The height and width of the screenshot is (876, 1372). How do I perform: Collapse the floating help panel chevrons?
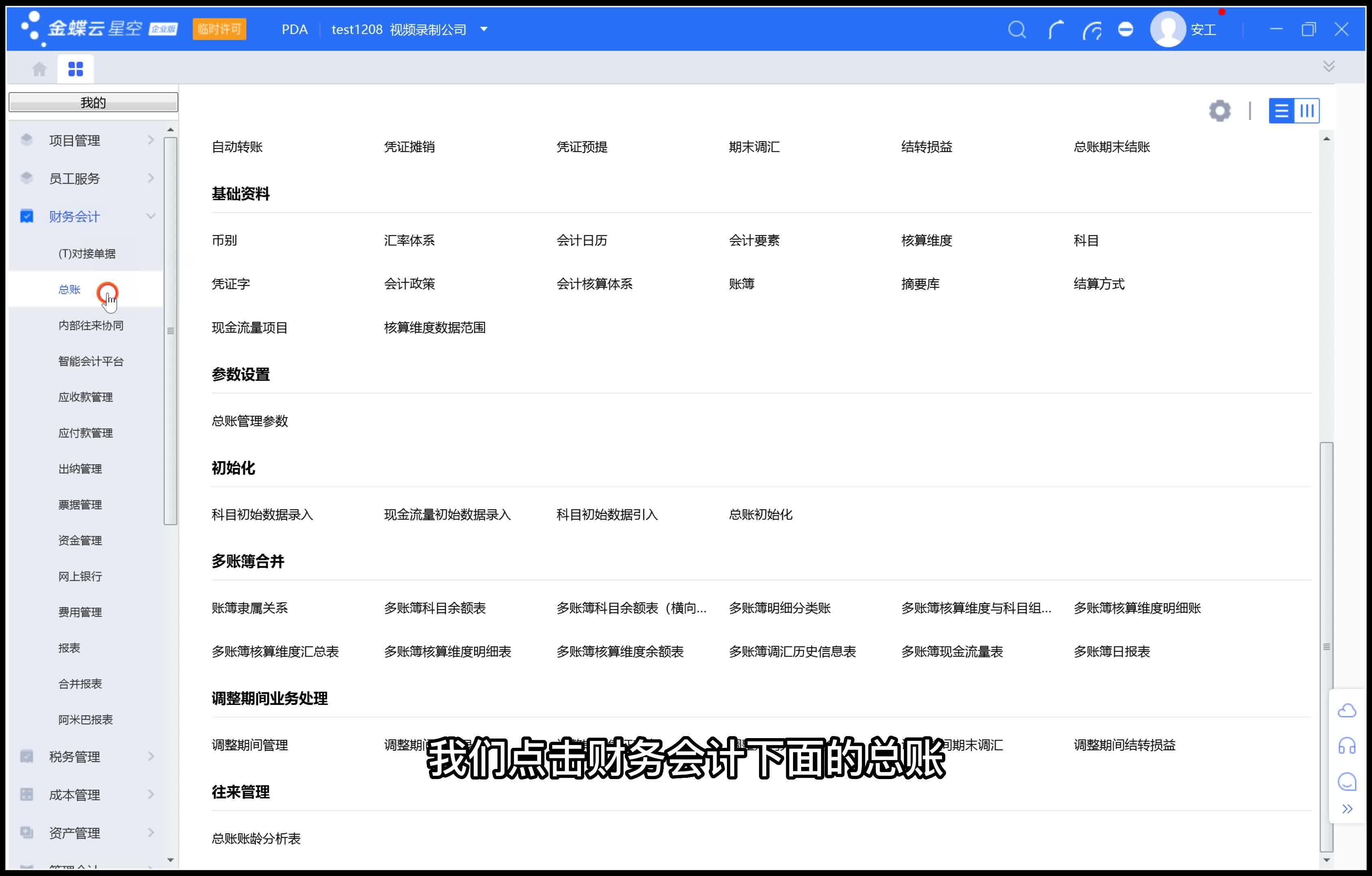click(1347, 809)
